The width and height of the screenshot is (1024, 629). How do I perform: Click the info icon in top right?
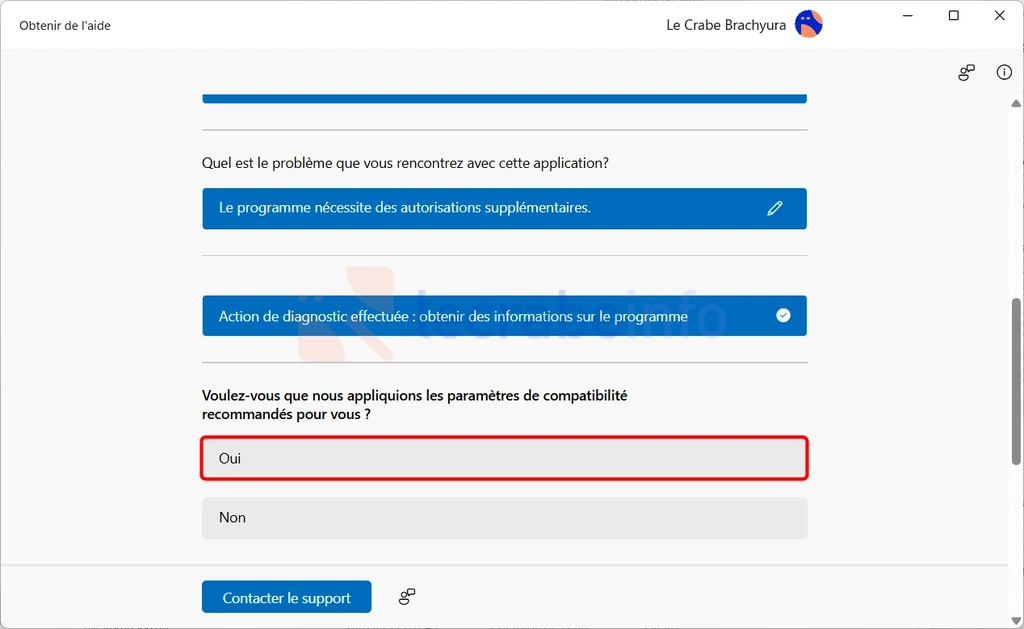pos(1004,73)
